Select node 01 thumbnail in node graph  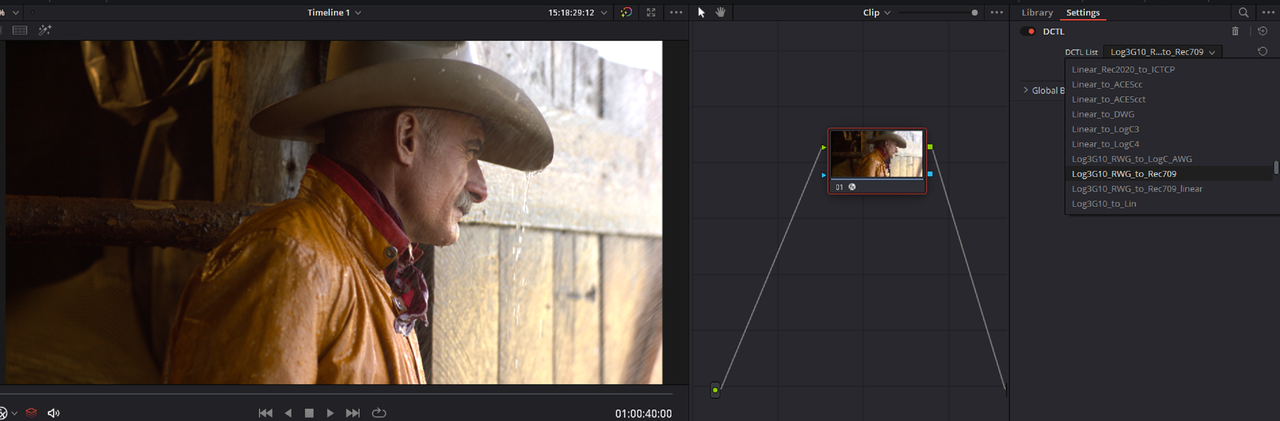[877, 154]
